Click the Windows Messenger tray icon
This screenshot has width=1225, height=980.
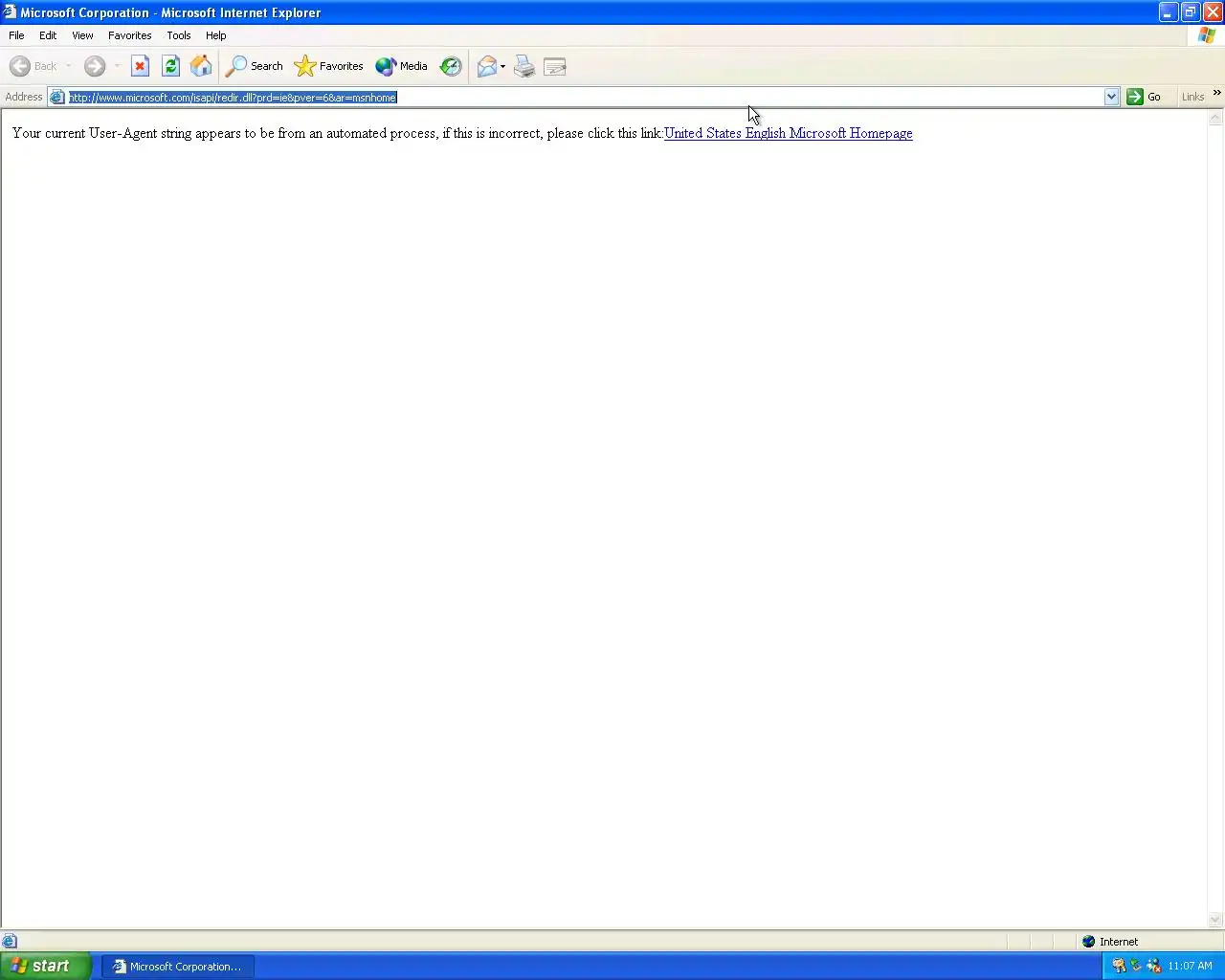point(1153,966)
